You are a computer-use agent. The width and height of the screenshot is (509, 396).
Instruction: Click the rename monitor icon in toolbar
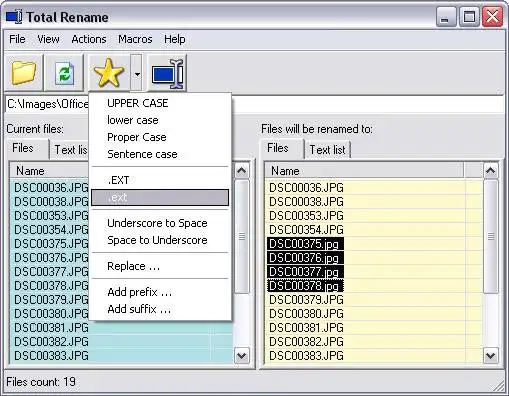[167, 72]
